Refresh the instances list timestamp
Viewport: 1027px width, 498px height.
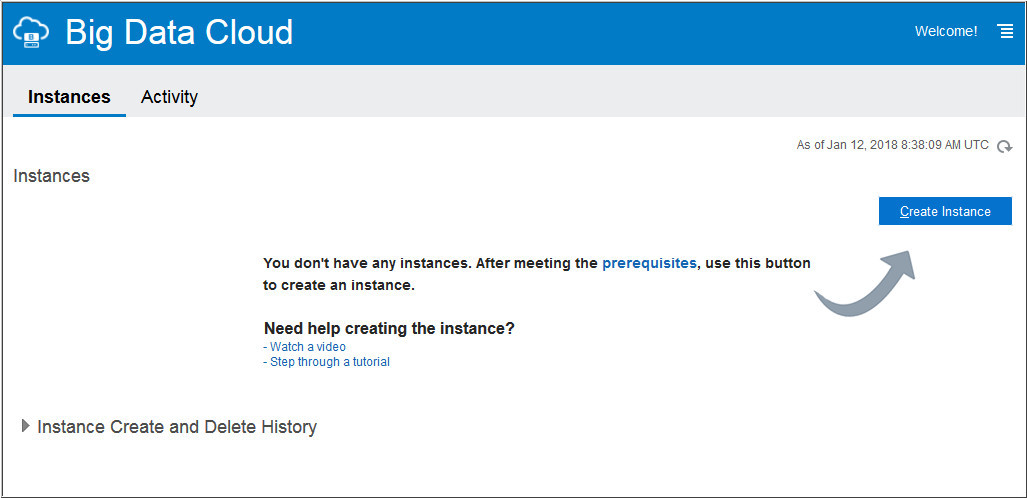pos(1004,146)
